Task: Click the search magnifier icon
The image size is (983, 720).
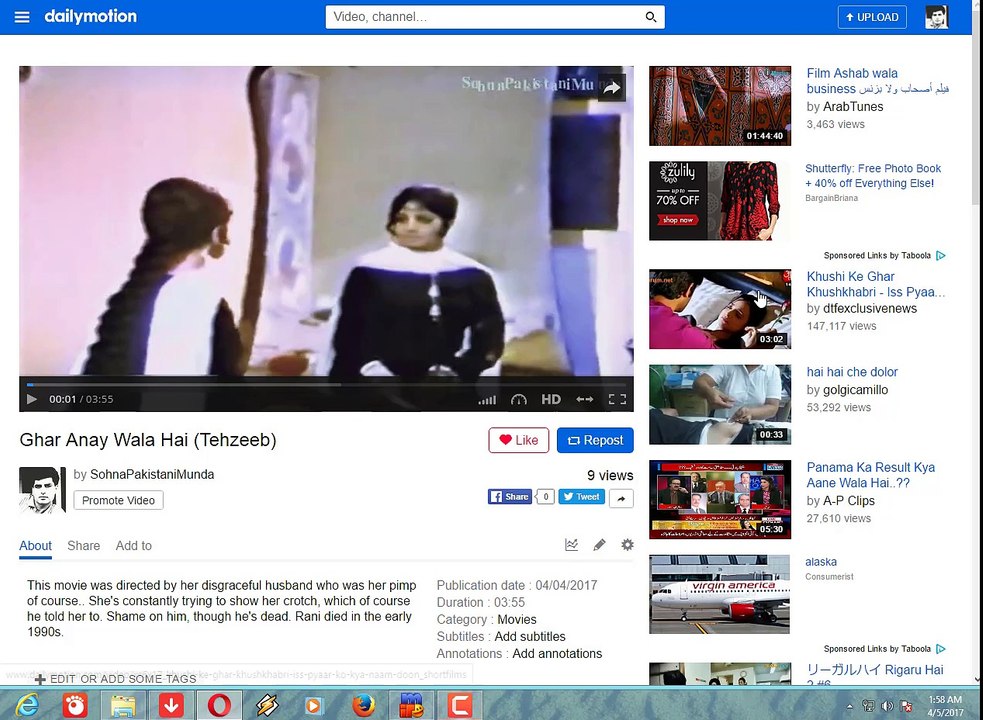Action: [x=651, y=17]
